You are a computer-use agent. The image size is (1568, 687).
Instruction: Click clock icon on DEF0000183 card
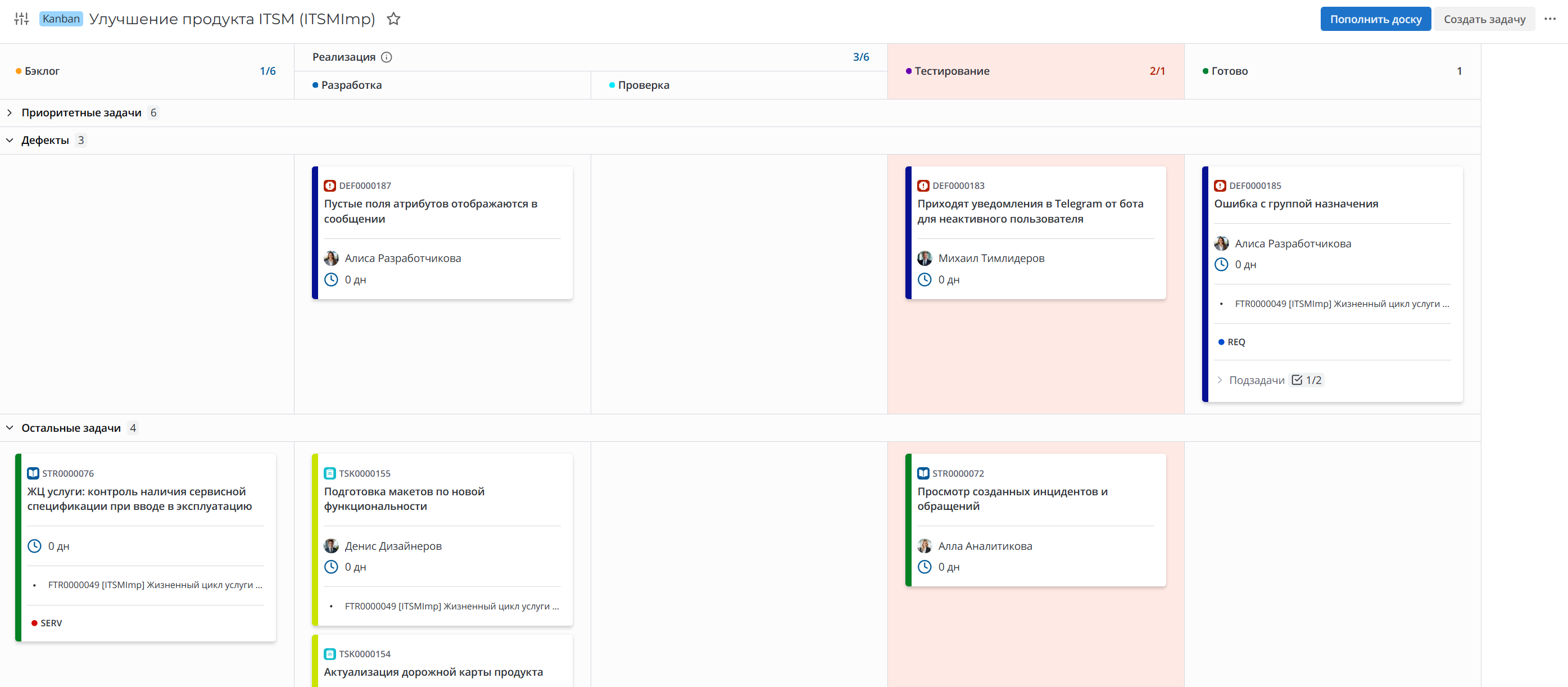924,279
